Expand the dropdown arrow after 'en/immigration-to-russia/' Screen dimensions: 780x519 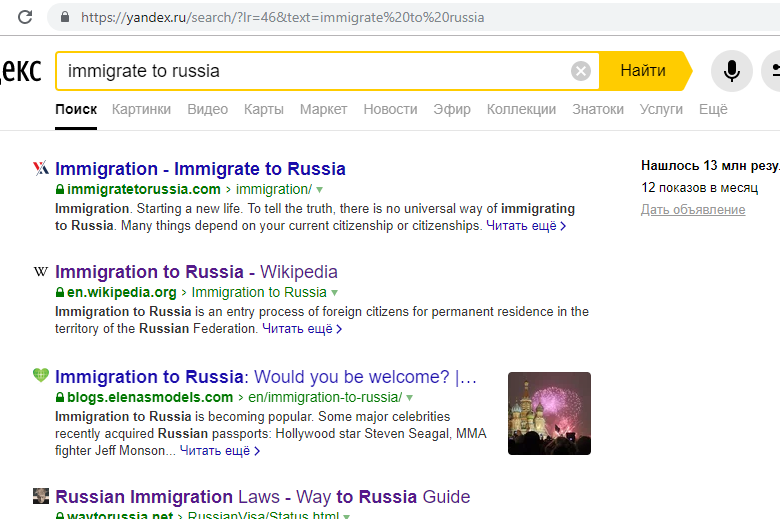tap(409, 398)
